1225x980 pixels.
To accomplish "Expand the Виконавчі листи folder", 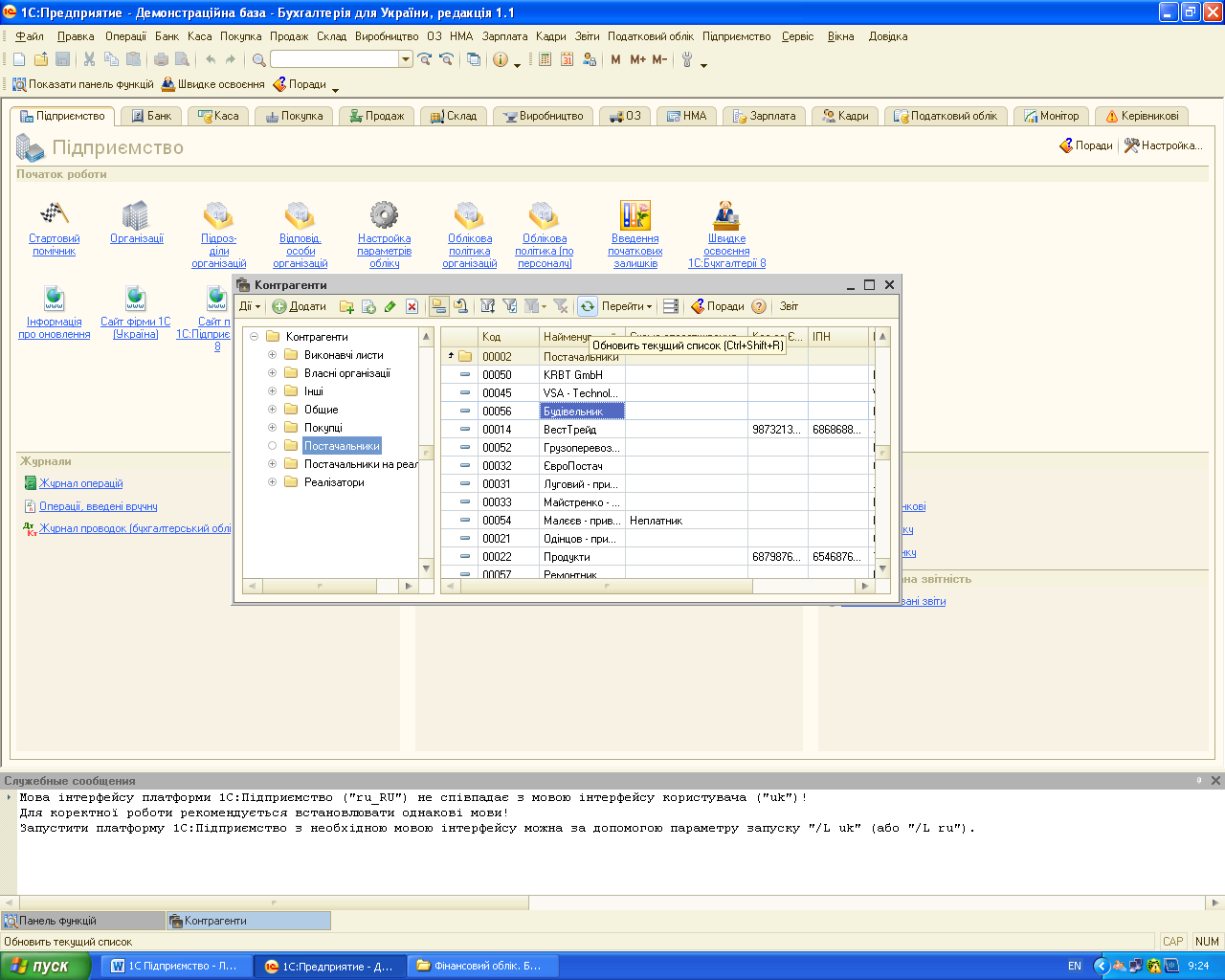I will pos(272,355).
